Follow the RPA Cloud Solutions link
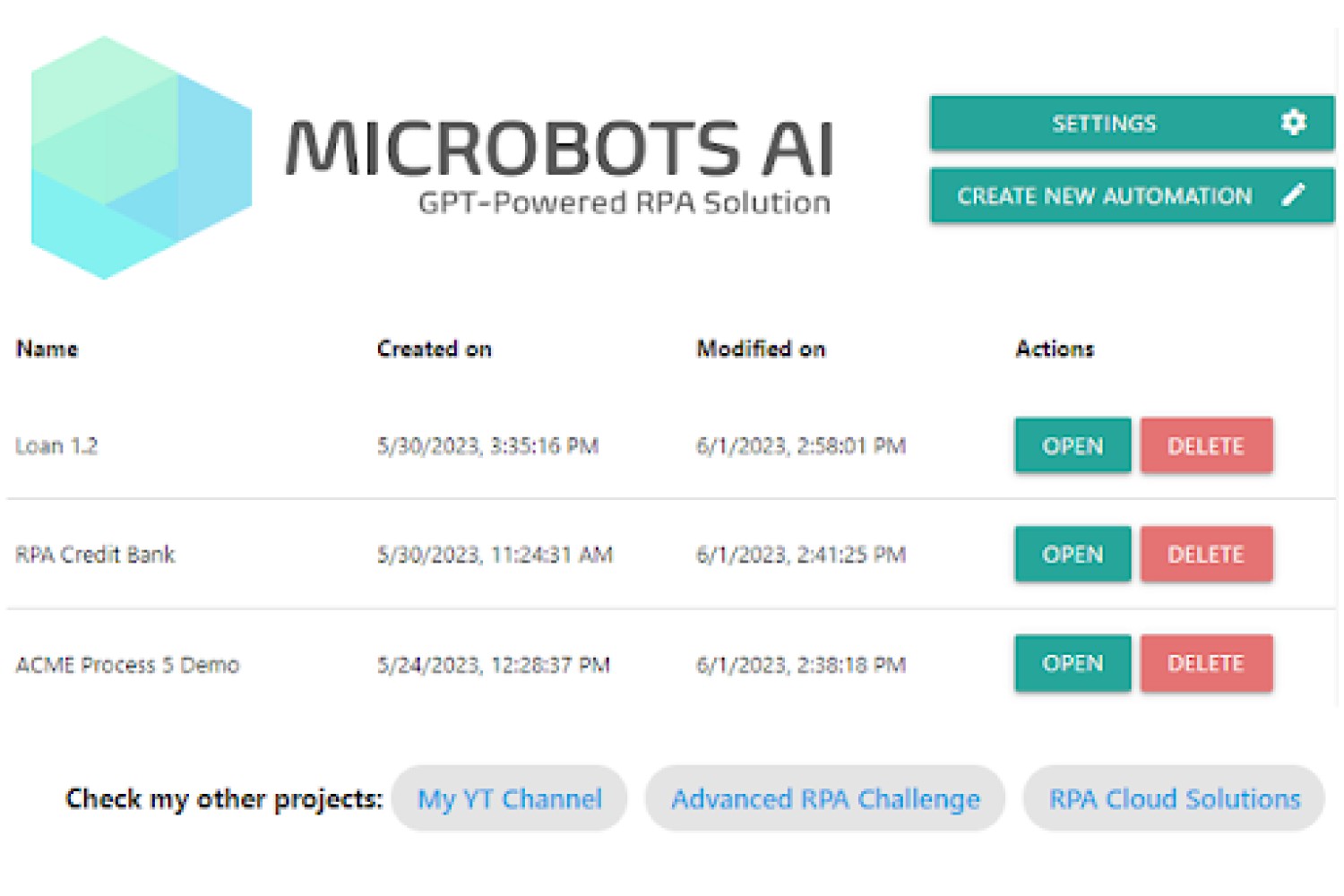The image size is (1344, 896). (x=1174, y=798)
